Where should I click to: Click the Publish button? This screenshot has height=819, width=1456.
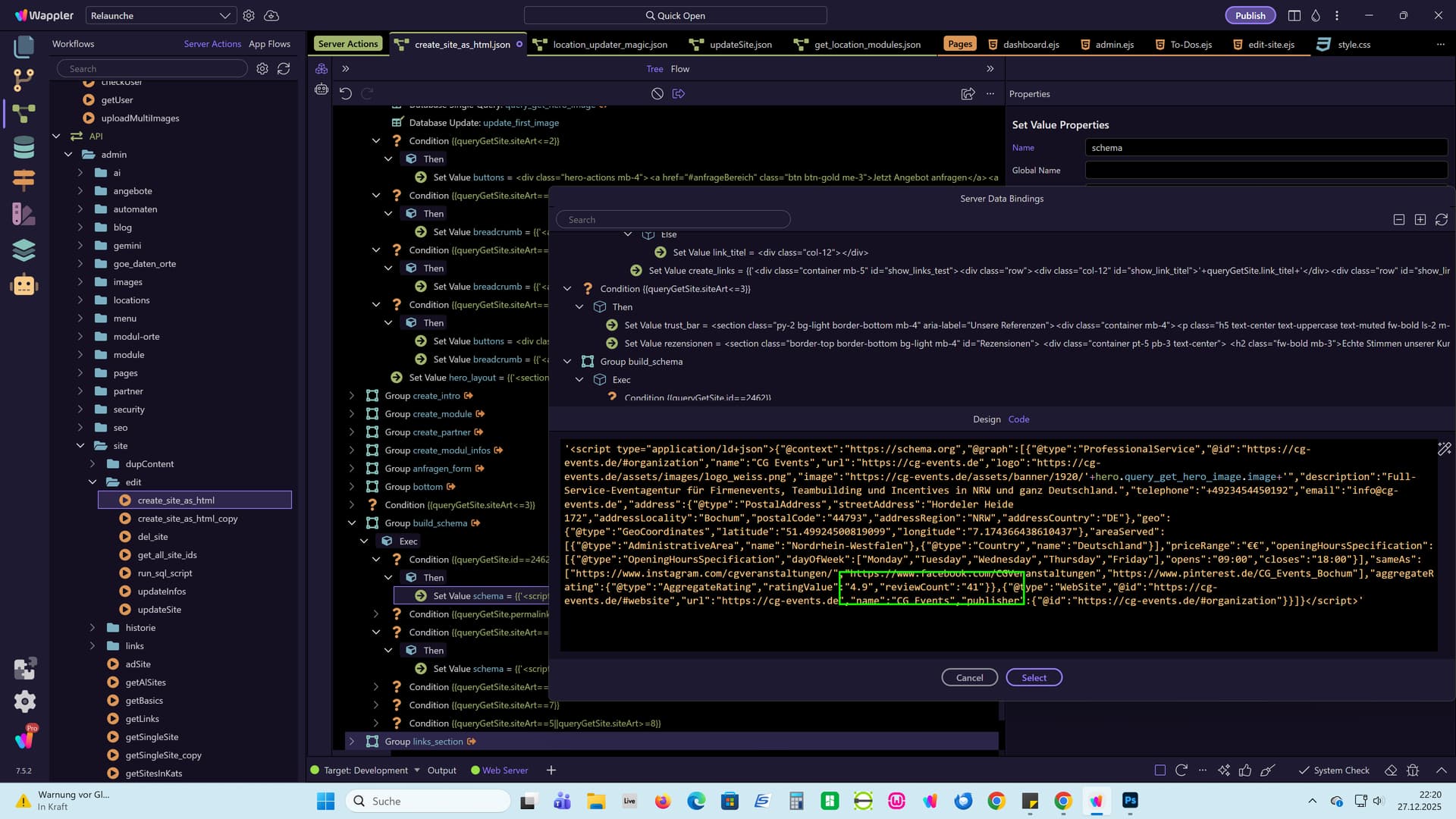pyautogui.click(x=1250, y=15)
